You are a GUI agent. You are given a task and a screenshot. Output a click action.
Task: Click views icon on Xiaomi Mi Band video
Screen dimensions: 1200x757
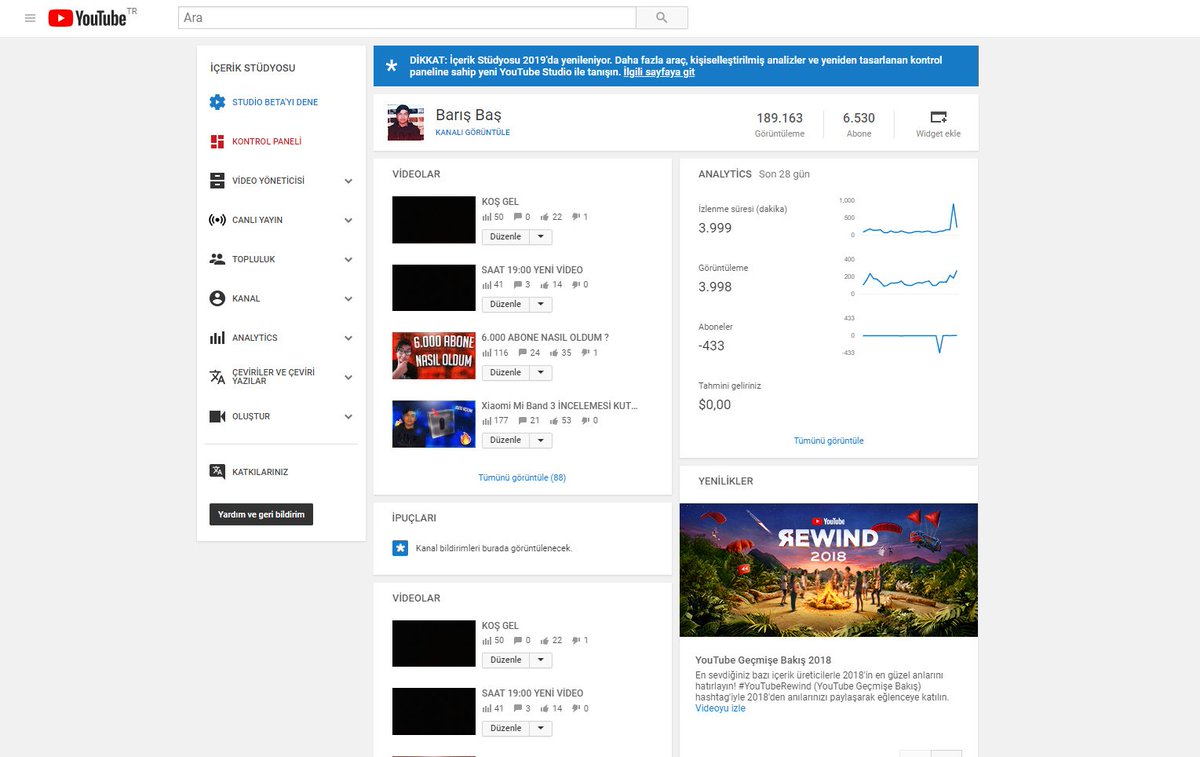tap(487, 421)
